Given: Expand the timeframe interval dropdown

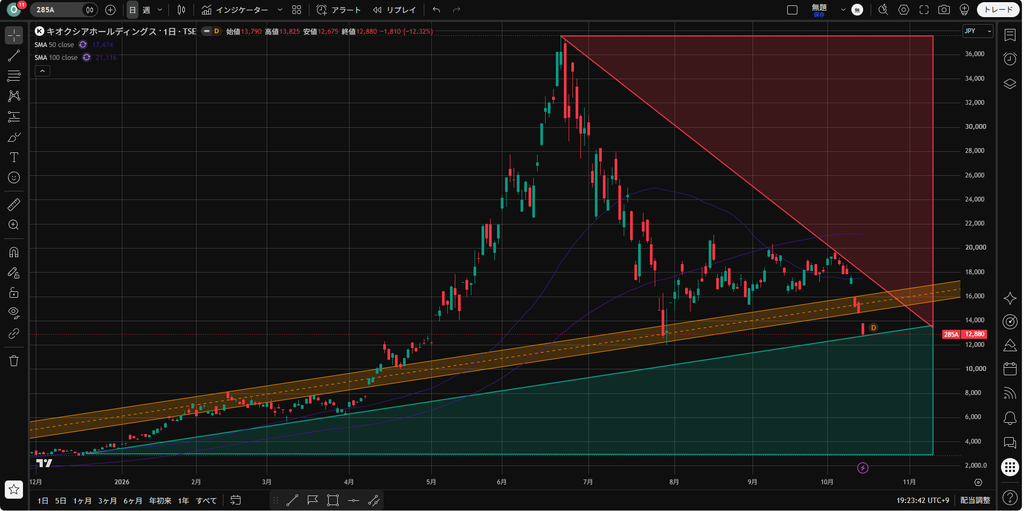Looking at the screenshot, I should pyautogui.click(x=160, y=10).
